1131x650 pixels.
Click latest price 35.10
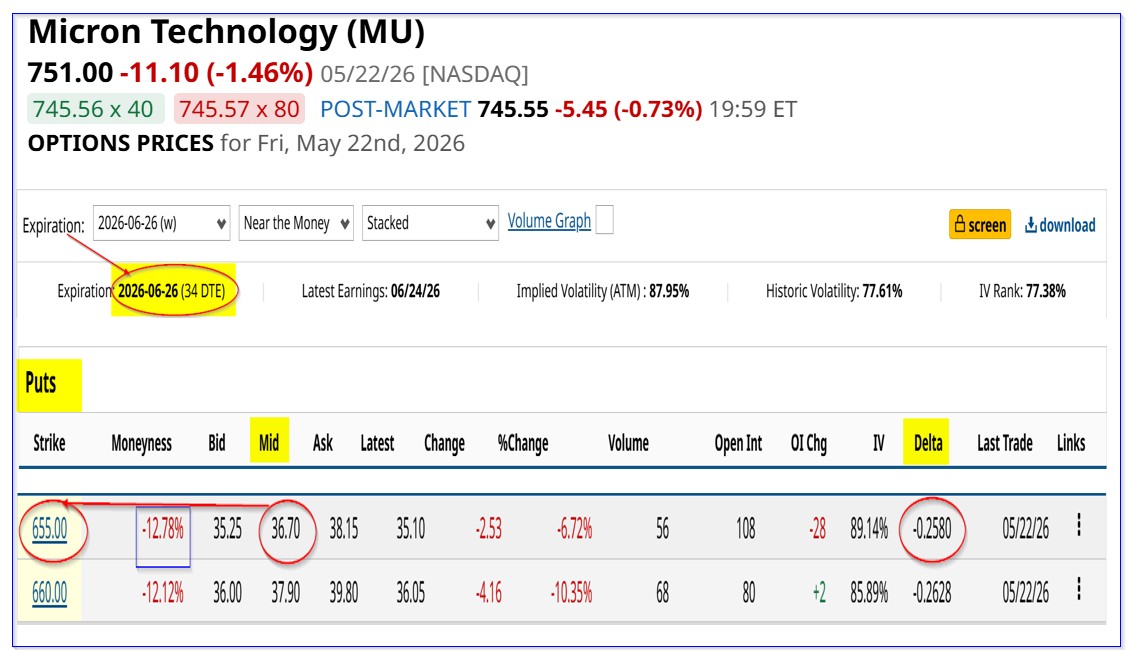coord(410,530)
